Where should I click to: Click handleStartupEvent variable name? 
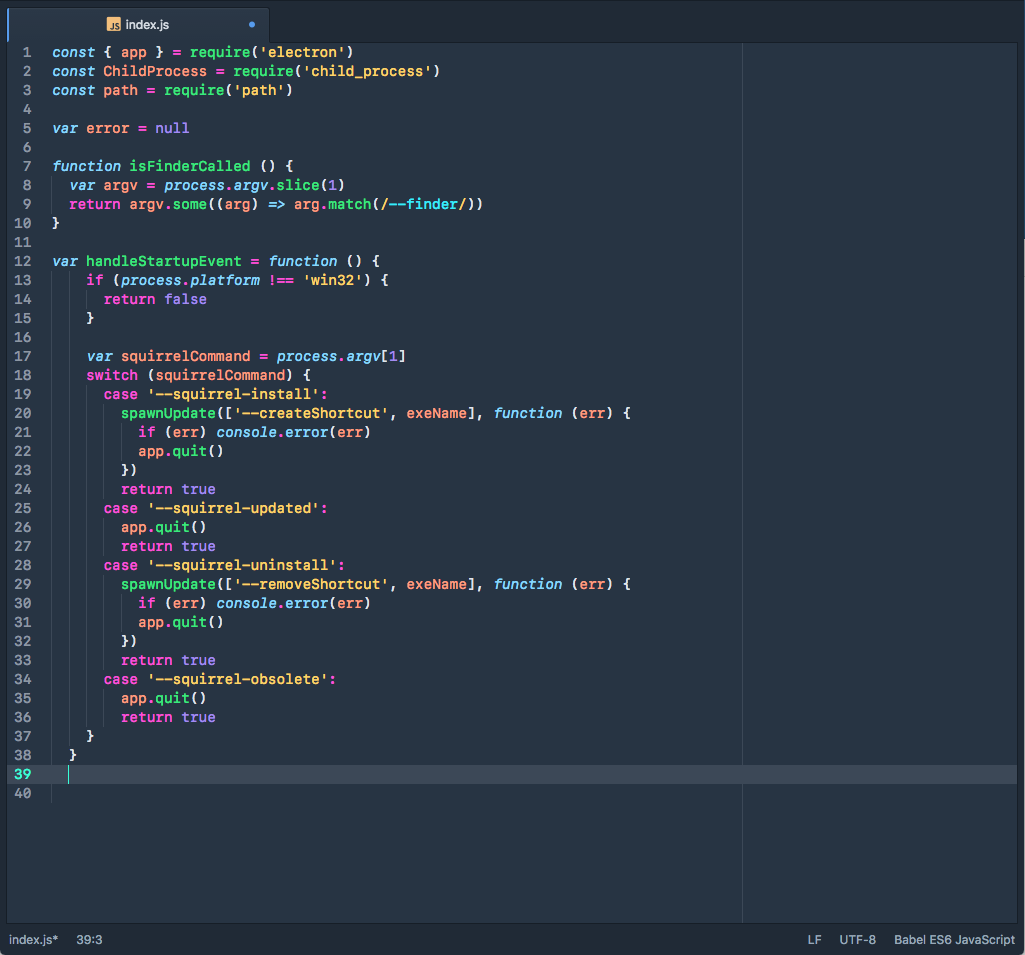163,261
